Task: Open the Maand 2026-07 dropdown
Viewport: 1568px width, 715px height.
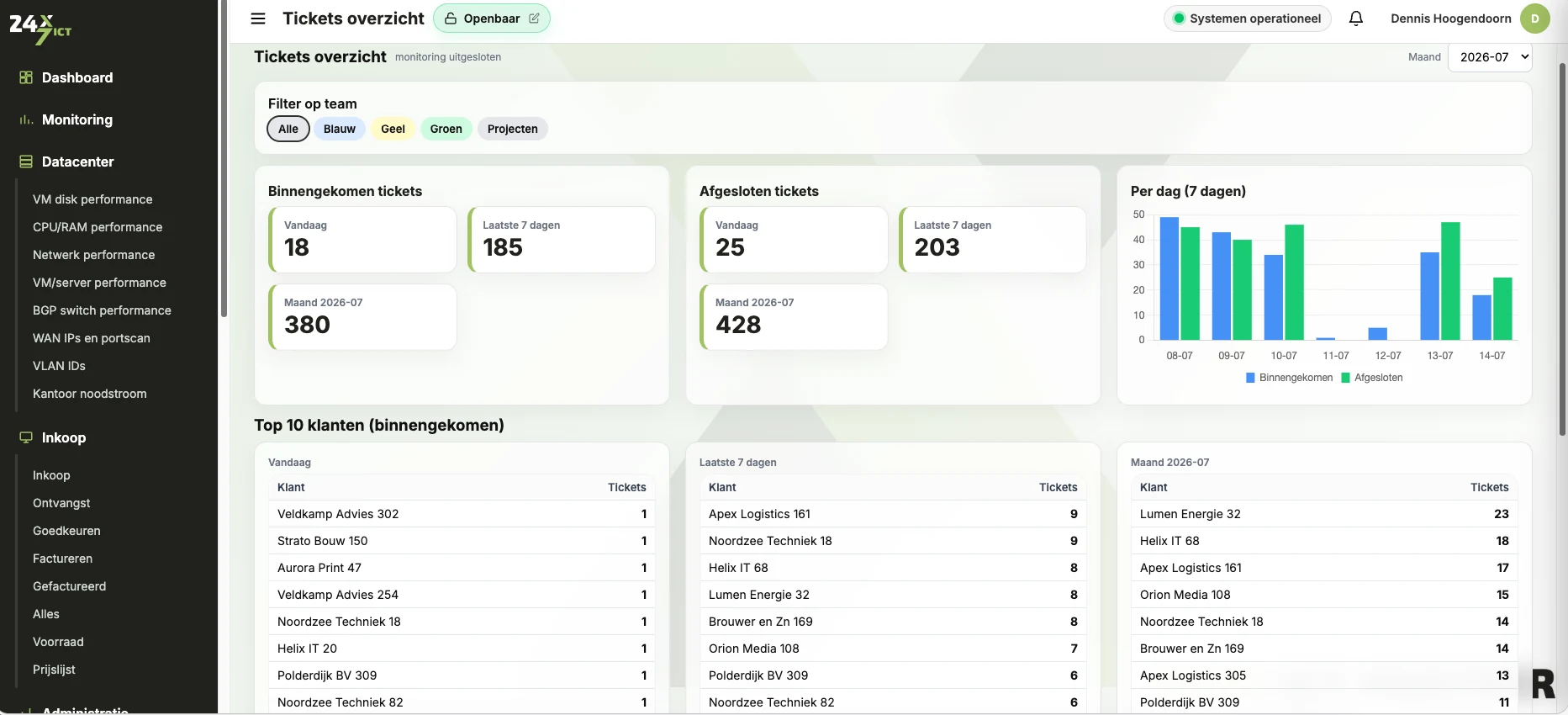Action: (1490, 57)
